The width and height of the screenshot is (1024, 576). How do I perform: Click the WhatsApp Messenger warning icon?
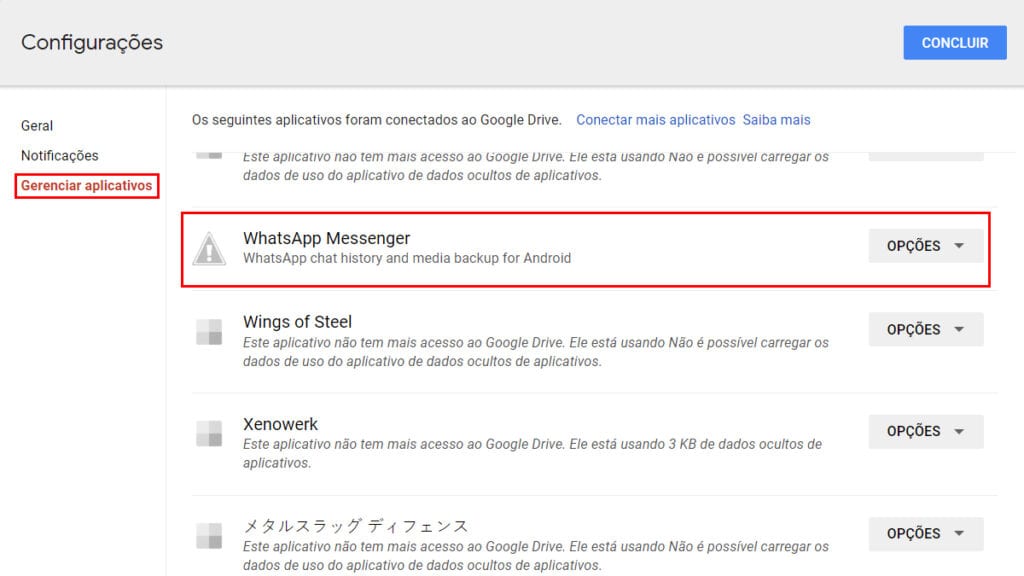coord(209,249)
